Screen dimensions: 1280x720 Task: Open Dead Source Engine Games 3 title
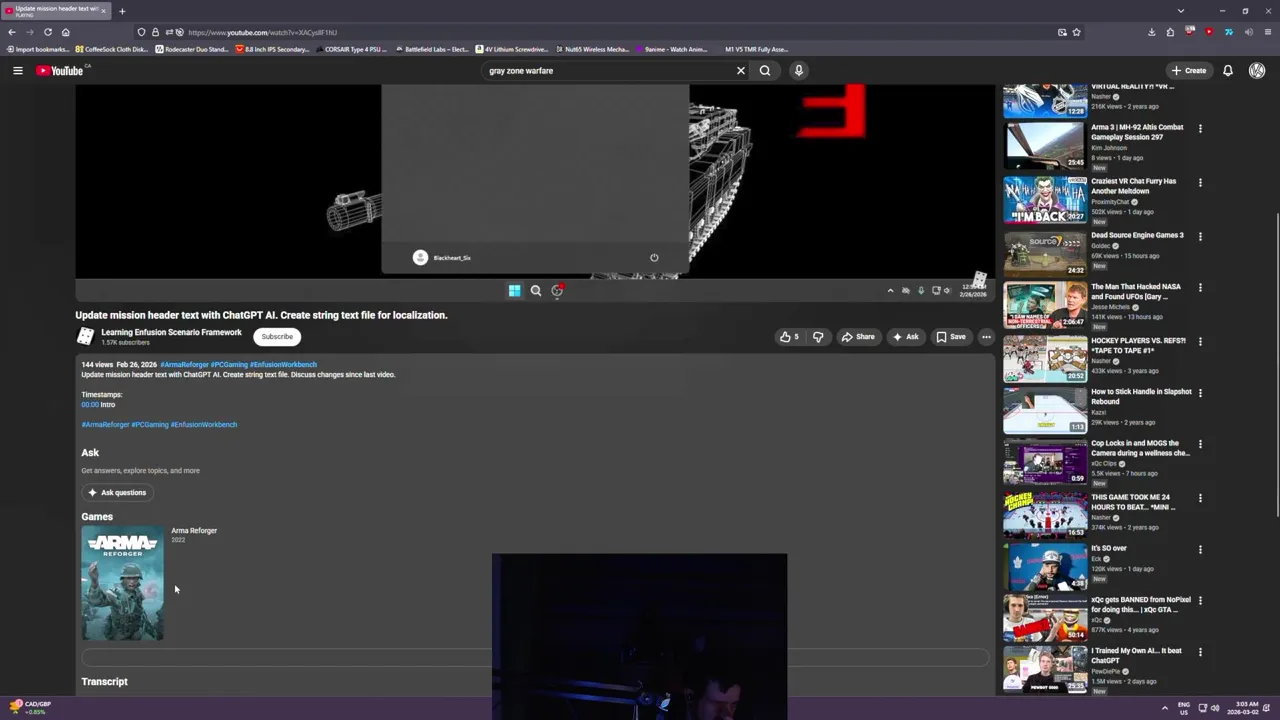1137,235
